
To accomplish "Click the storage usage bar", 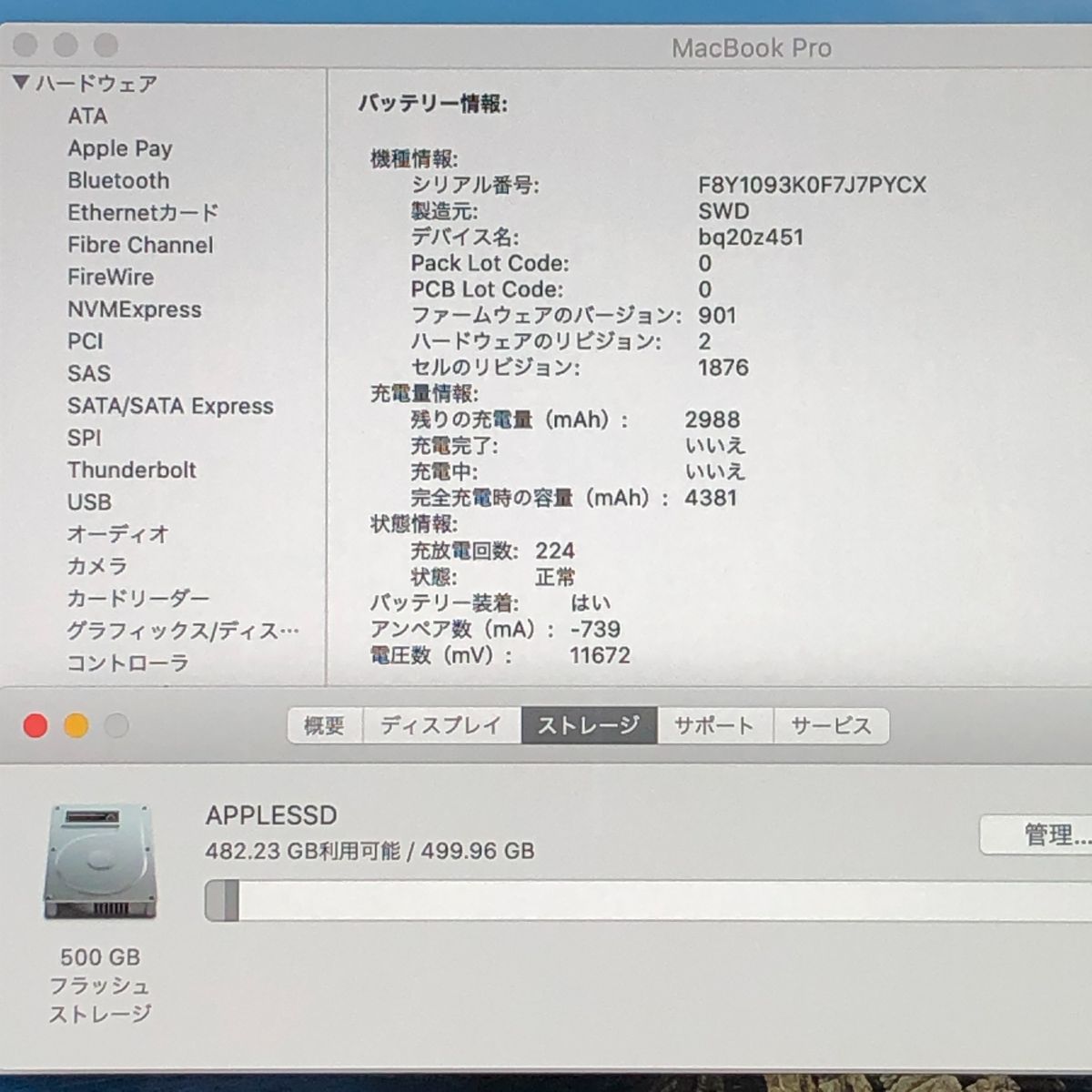I will click(x=648, y=900).
